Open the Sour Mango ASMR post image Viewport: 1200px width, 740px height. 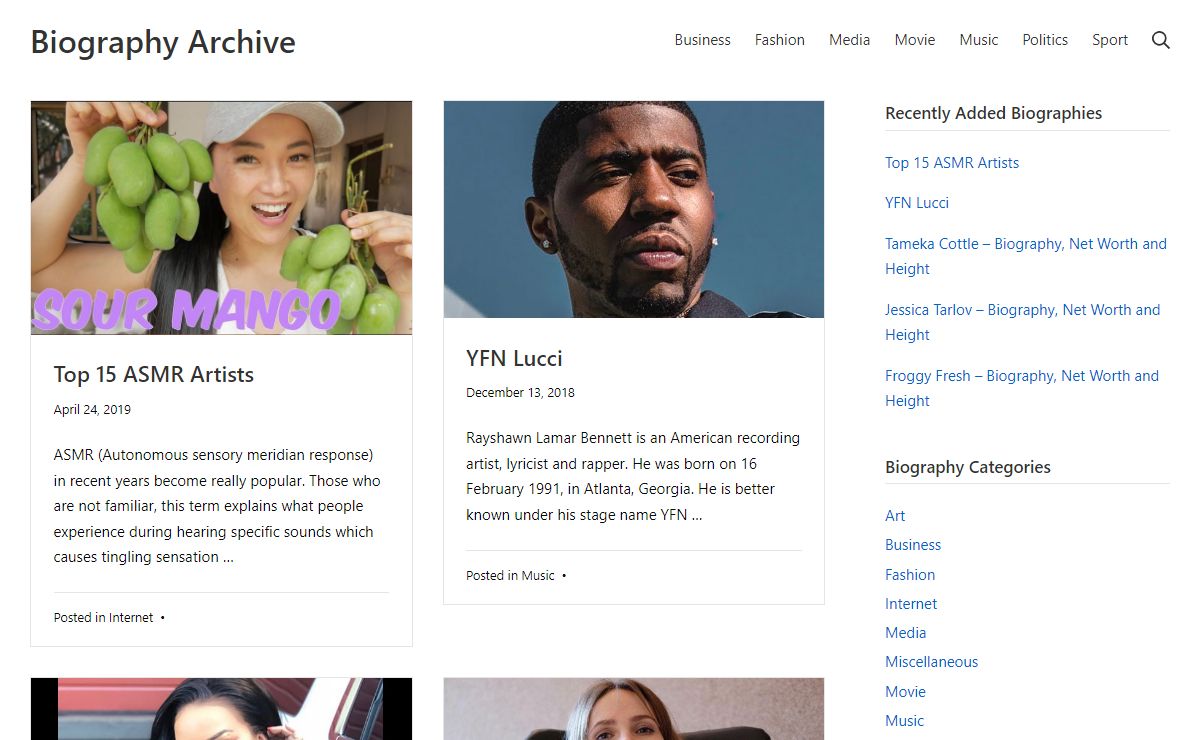(221, 217)
